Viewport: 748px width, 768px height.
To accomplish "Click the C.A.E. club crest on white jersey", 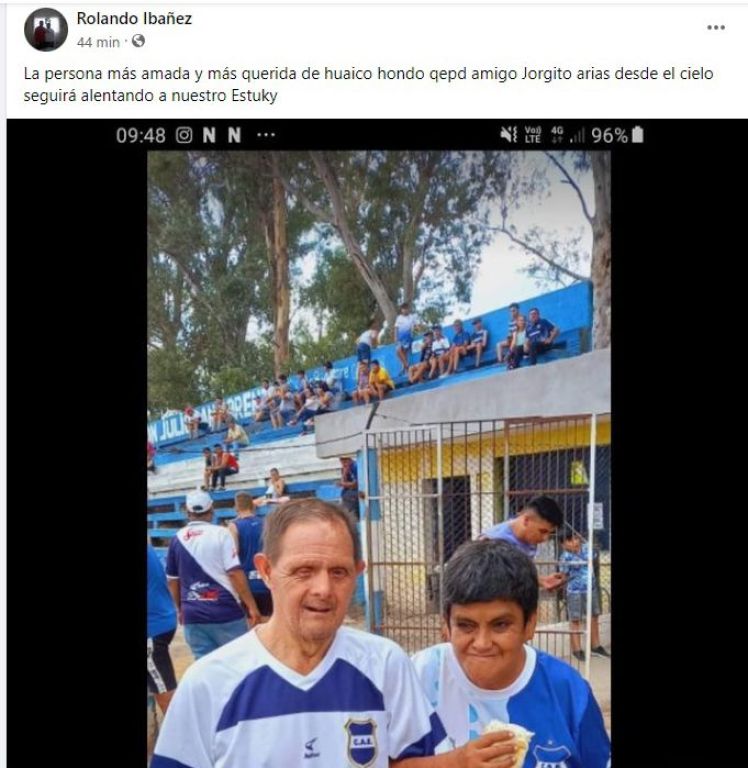I will pyautogui.click(x=361, y=742).
